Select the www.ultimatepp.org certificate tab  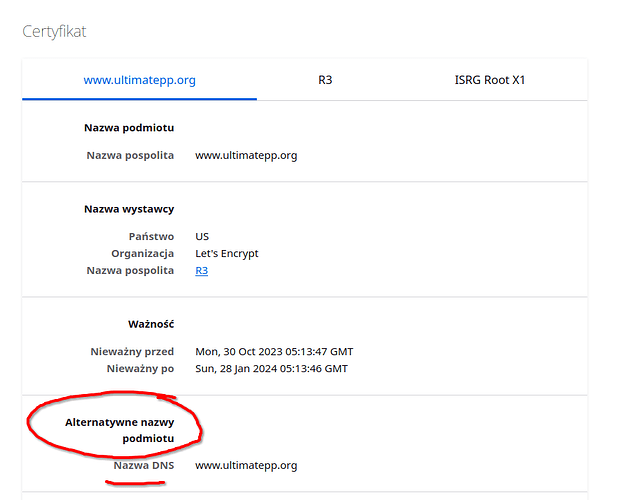click(x=139, y=80)
